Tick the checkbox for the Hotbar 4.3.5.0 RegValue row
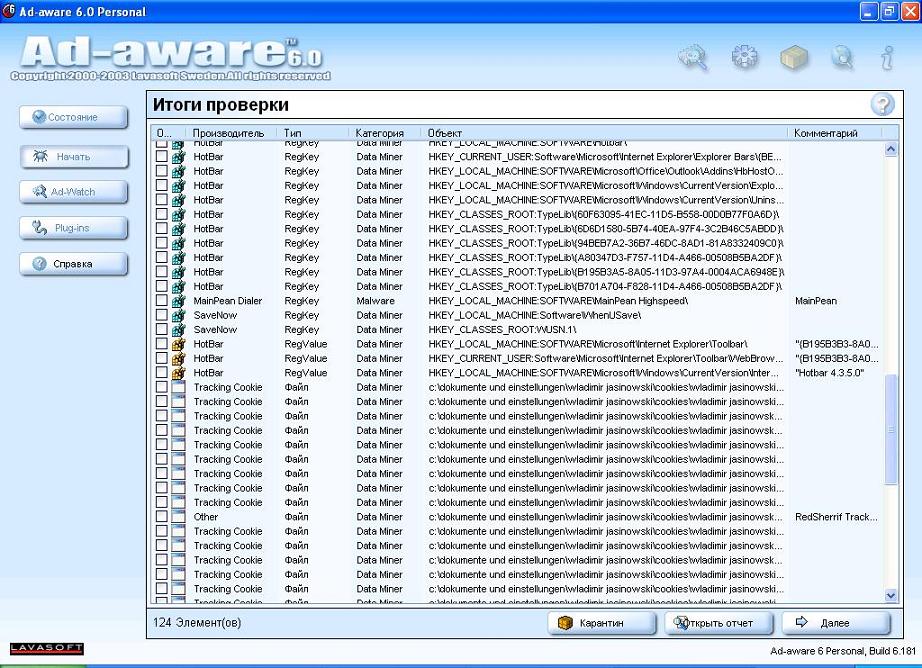 161,373
